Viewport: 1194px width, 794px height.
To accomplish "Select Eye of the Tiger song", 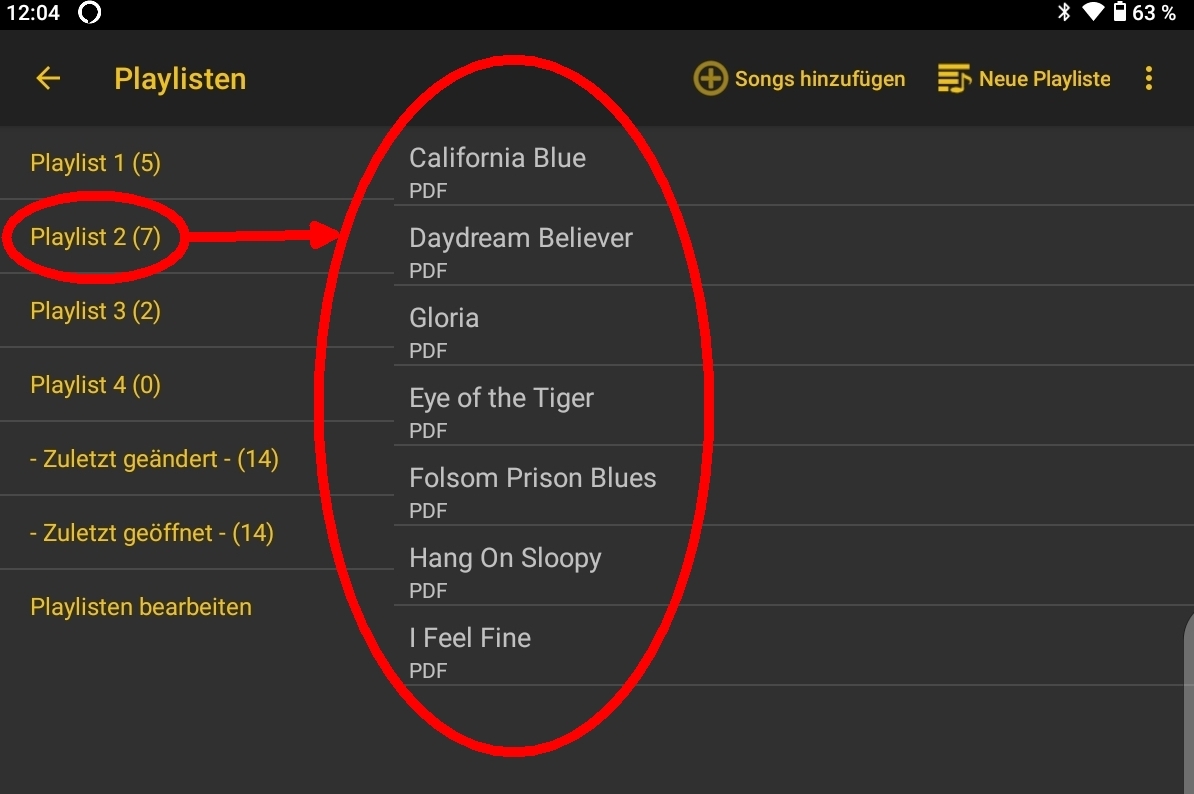I will click(502, 398).
